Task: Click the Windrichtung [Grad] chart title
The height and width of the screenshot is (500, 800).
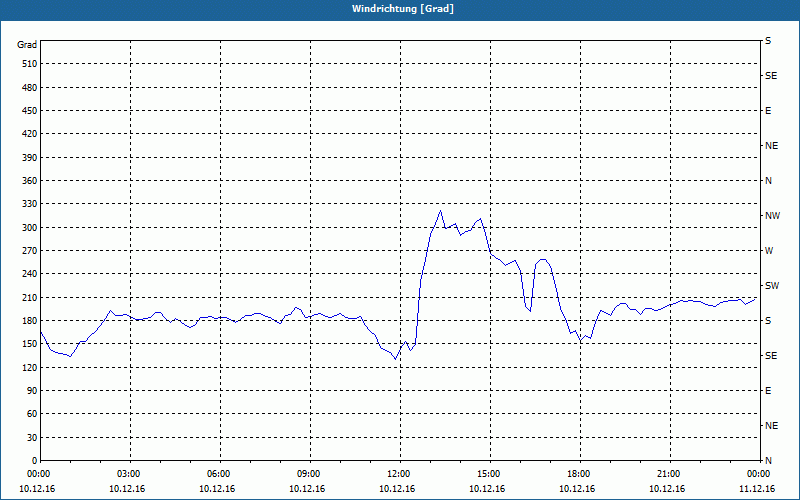Action: 403,9
